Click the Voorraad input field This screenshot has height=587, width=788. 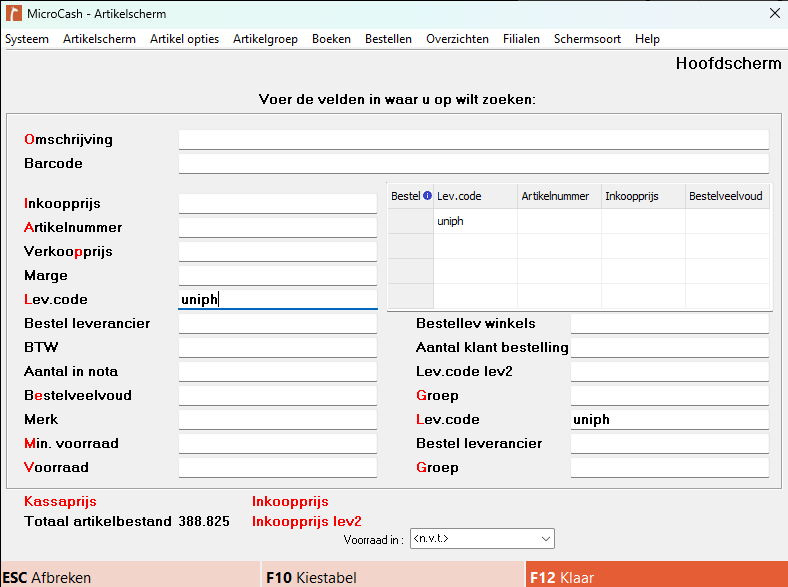pyautogui.click(x=277, y=467)
